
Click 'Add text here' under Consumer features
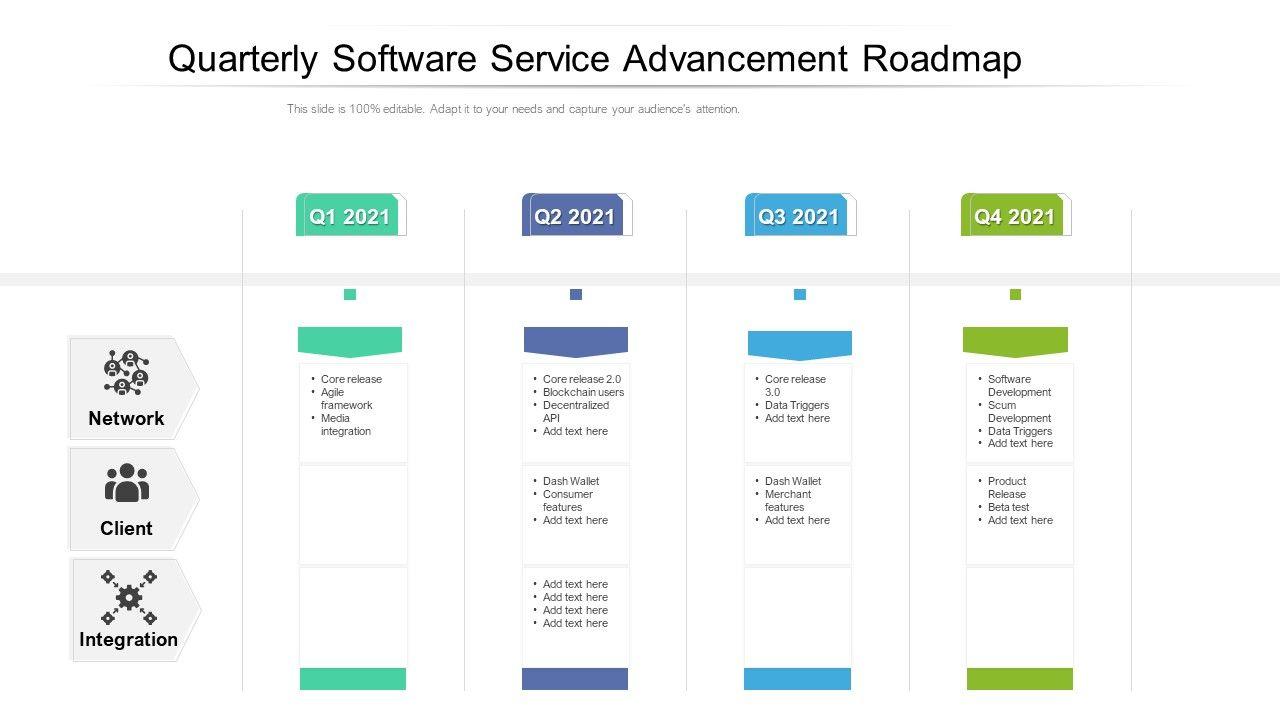[575, 520]
